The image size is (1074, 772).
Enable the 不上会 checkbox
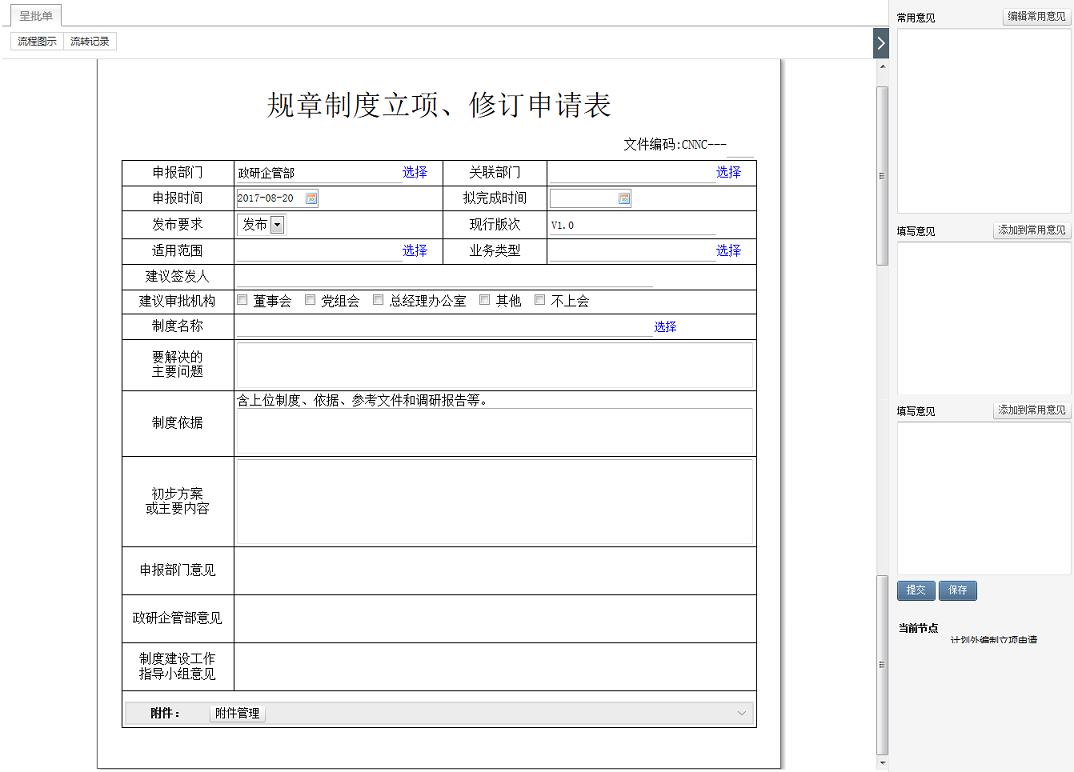(x=540, y=300)
